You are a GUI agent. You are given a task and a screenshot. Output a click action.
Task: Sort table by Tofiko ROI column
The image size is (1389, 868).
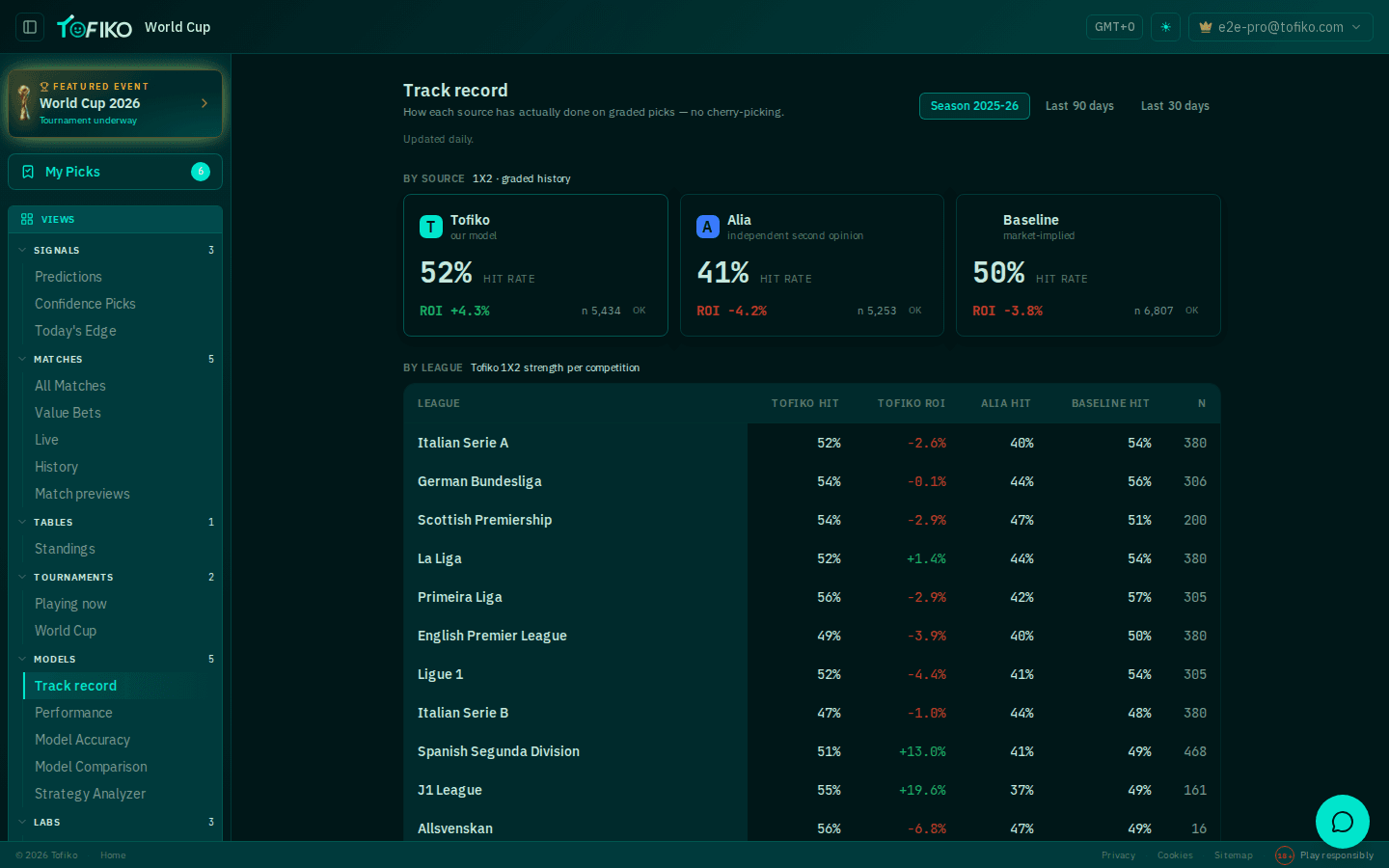pyautogui.click(x=911, y=403)
